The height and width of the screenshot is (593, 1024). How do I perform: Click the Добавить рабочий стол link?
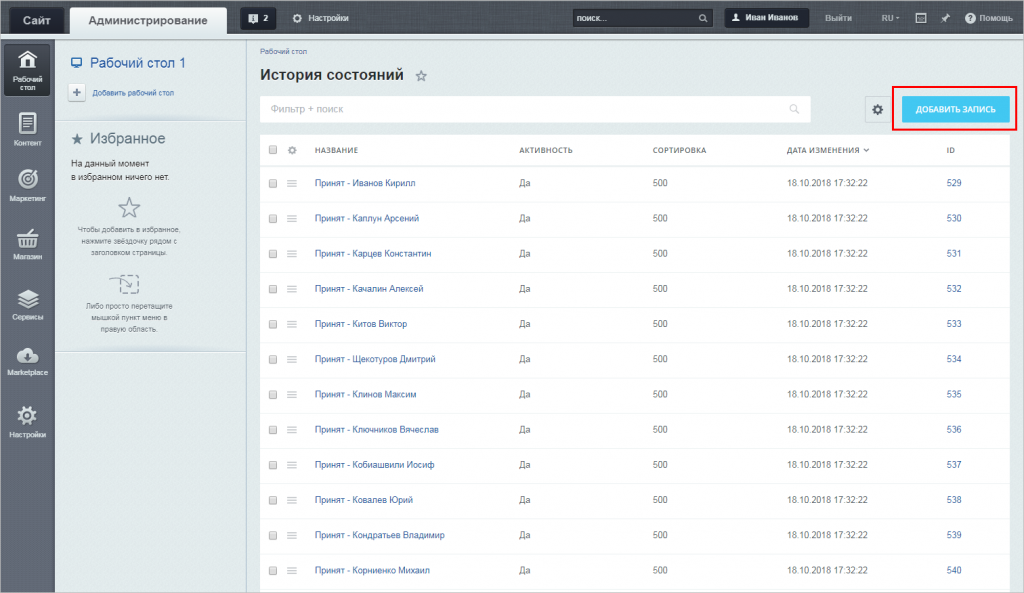pos(133,93)
